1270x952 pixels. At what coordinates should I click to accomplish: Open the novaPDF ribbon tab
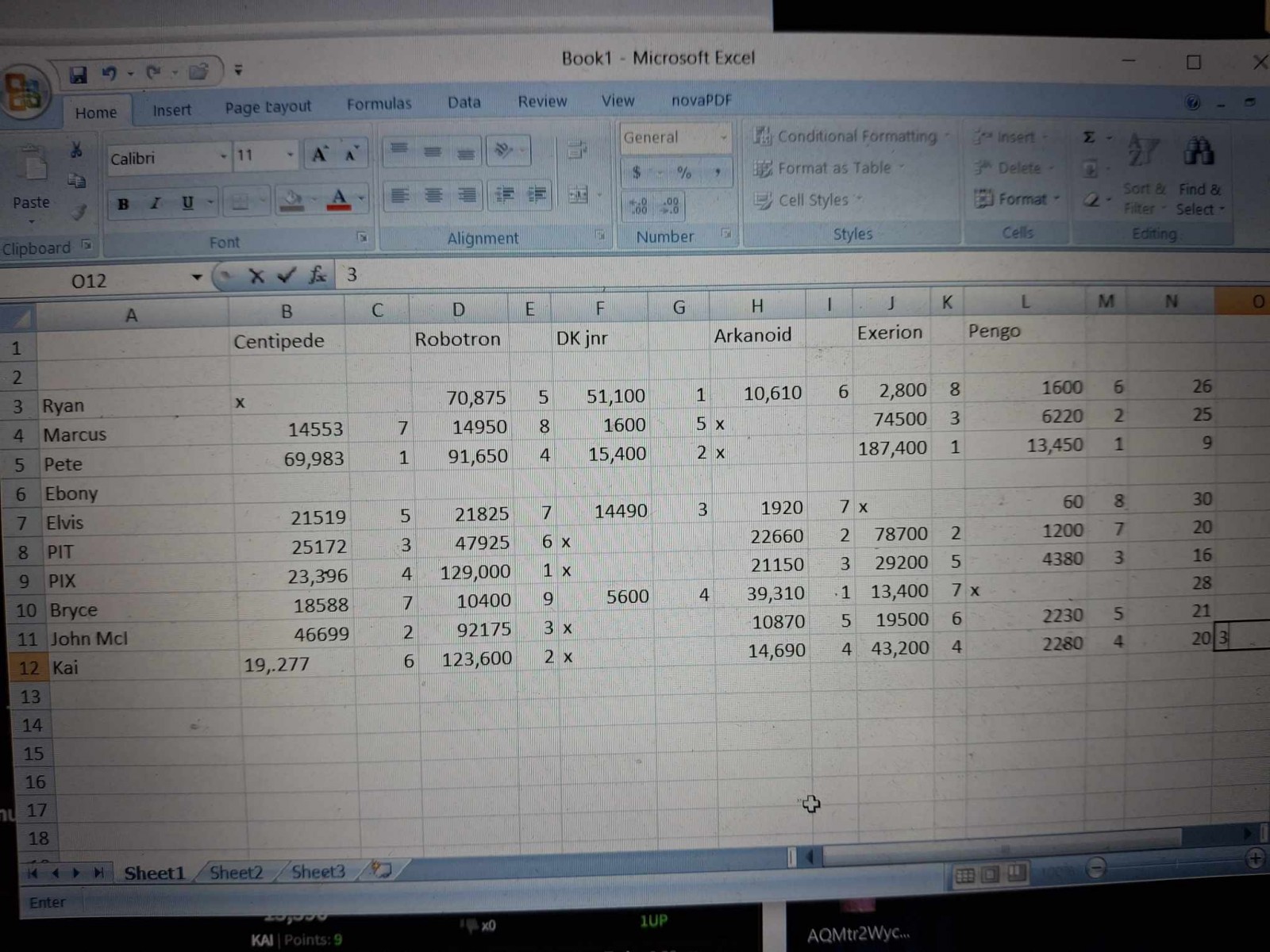coord(702,100)
